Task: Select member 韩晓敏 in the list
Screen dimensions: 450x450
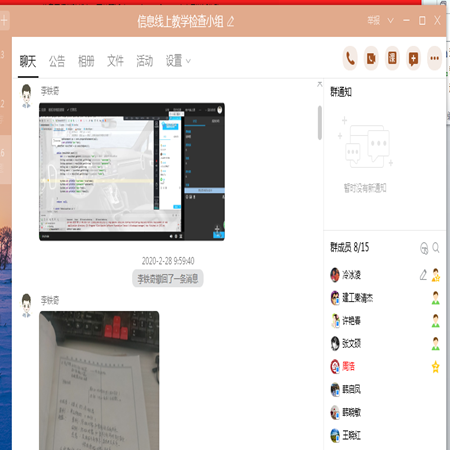Action: [385, 412]
